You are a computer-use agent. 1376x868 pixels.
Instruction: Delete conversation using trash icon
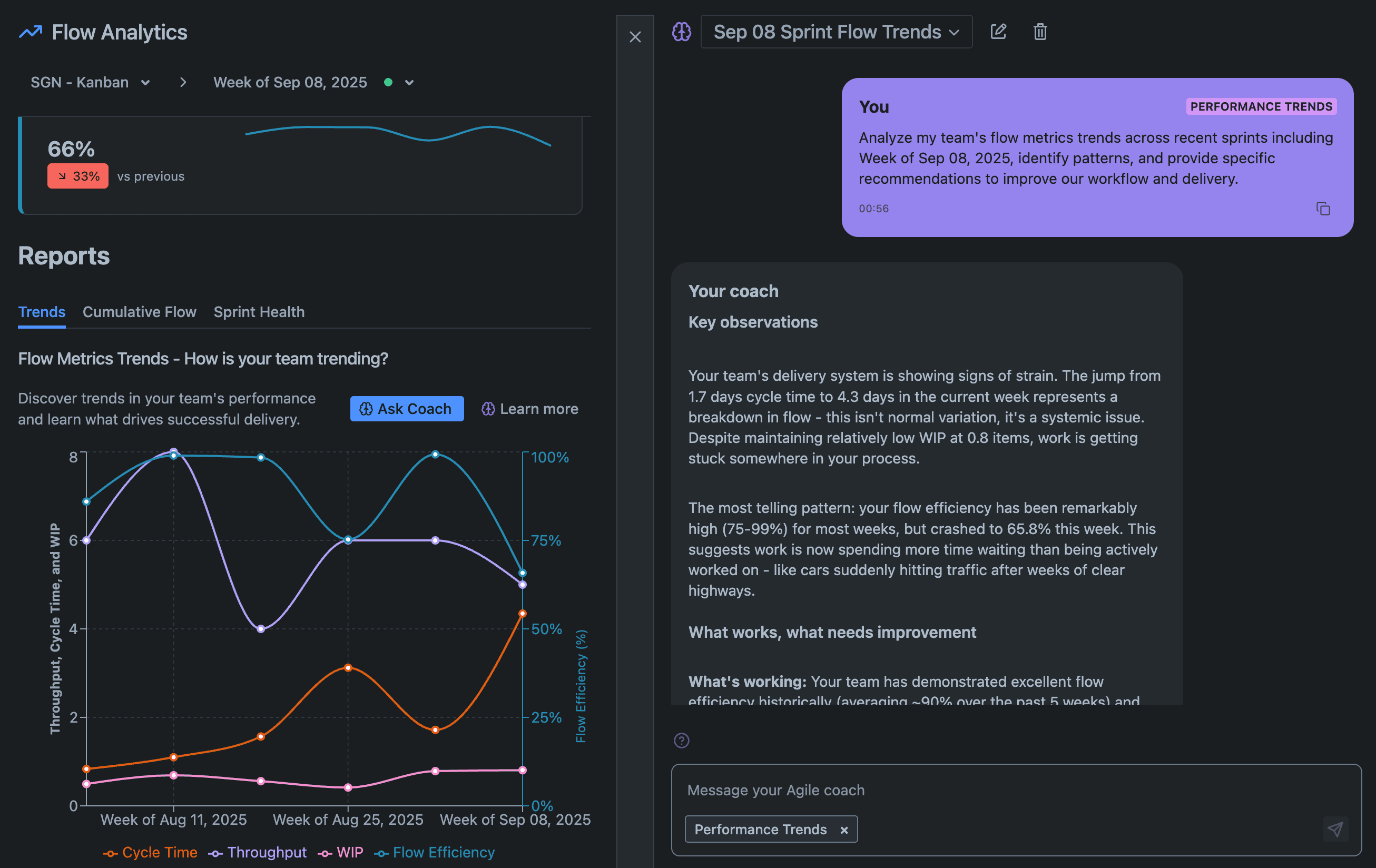1040,32
